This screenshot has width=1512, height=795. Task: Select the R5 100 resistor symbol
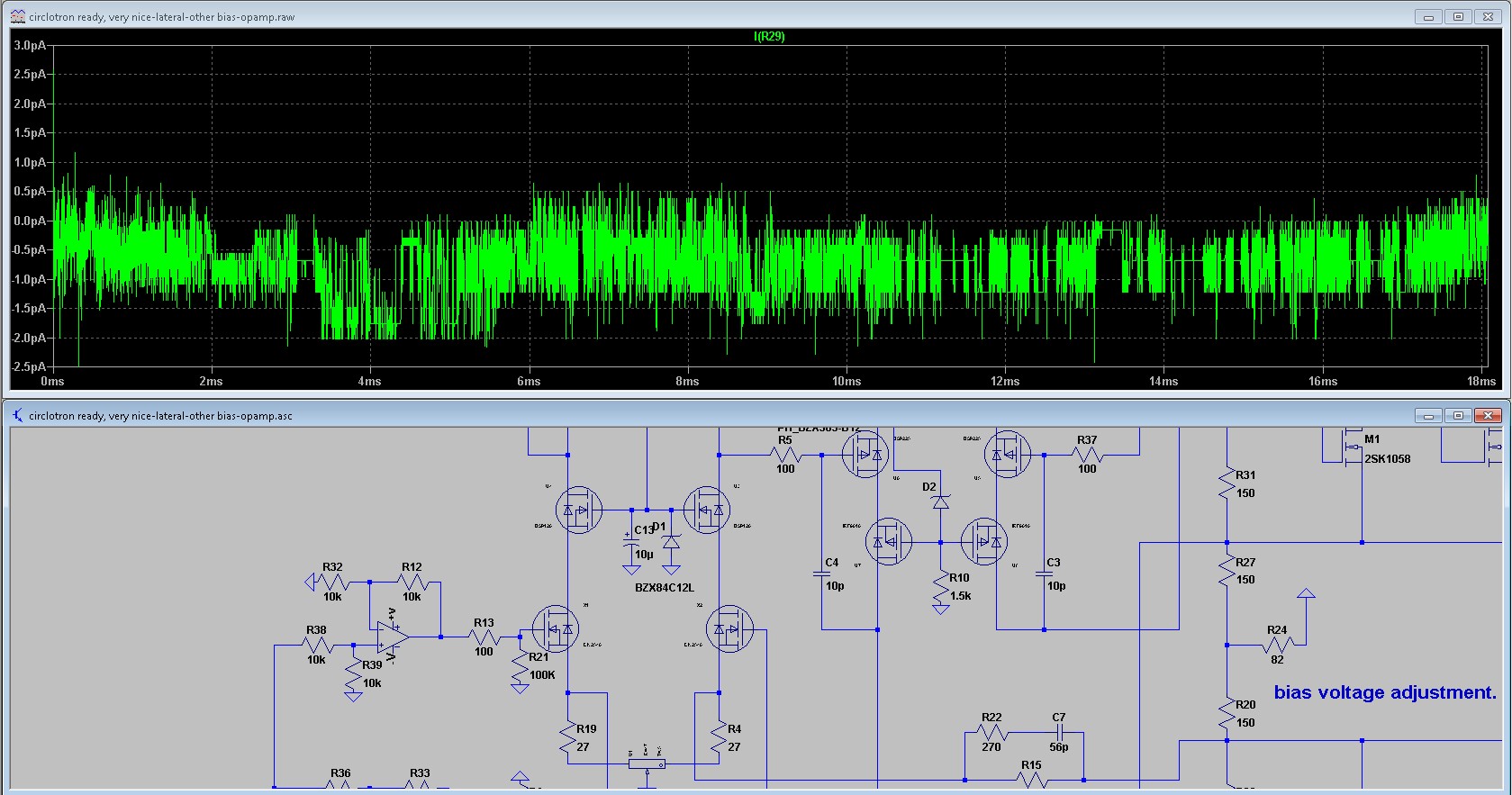click(x=785, y=456)
